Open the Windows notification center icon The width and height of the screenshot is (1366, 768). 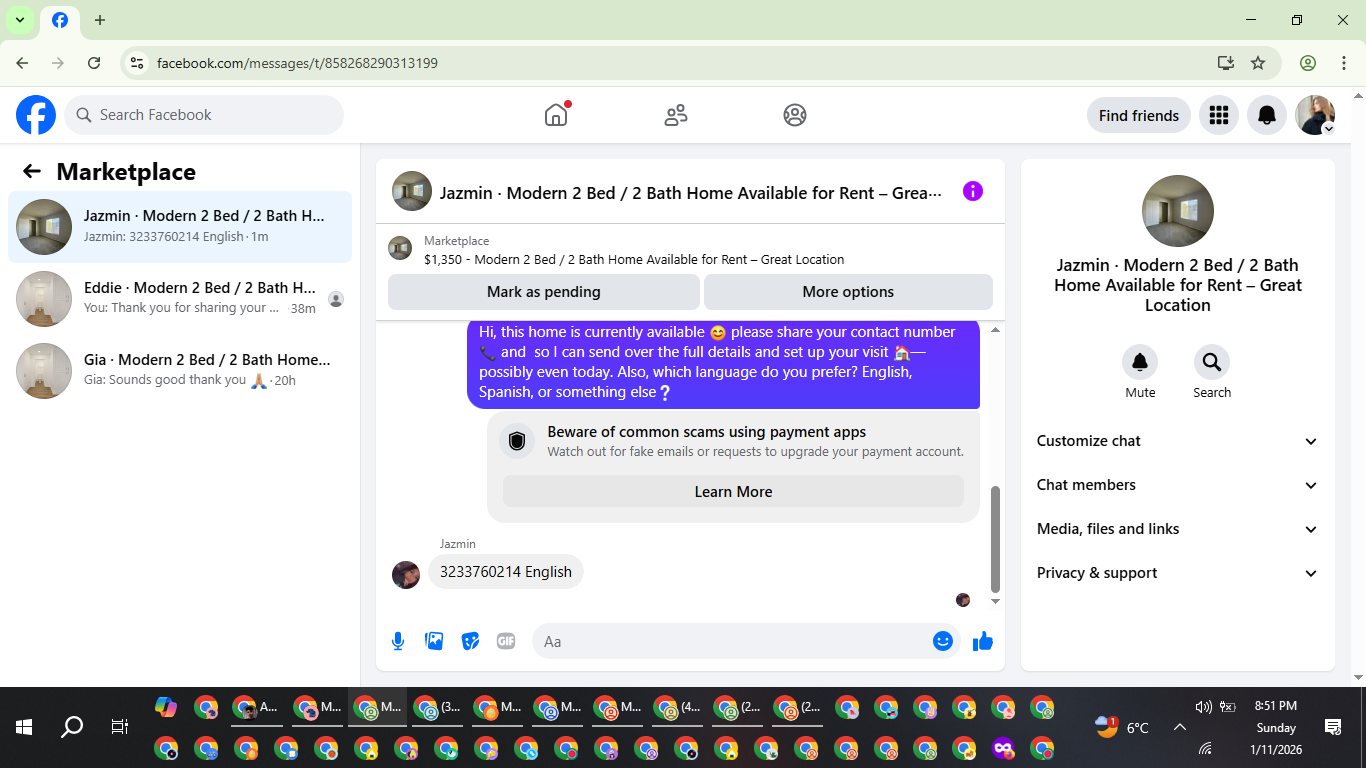1332,727
